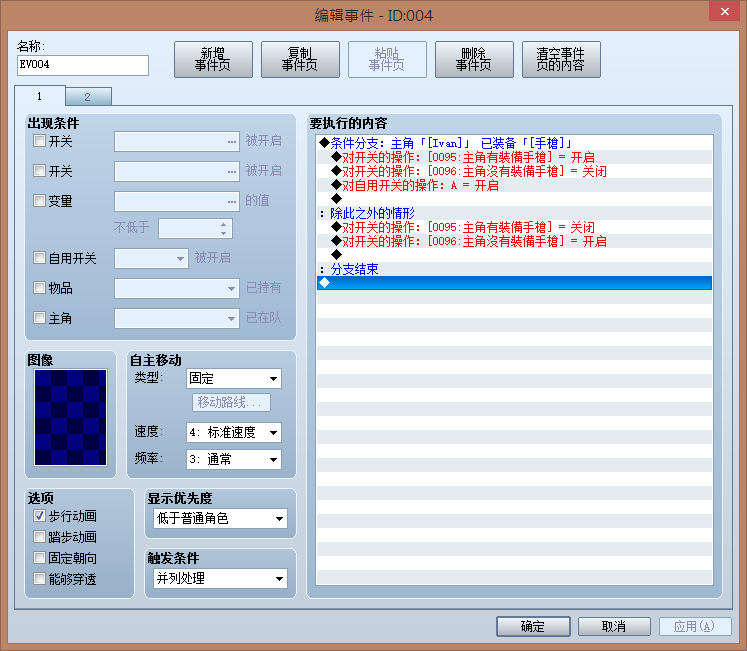Select line 0095 主角有裝備手槍 = 开启
The height and width of the screenshot is (651, 747).
click(515, 157)
